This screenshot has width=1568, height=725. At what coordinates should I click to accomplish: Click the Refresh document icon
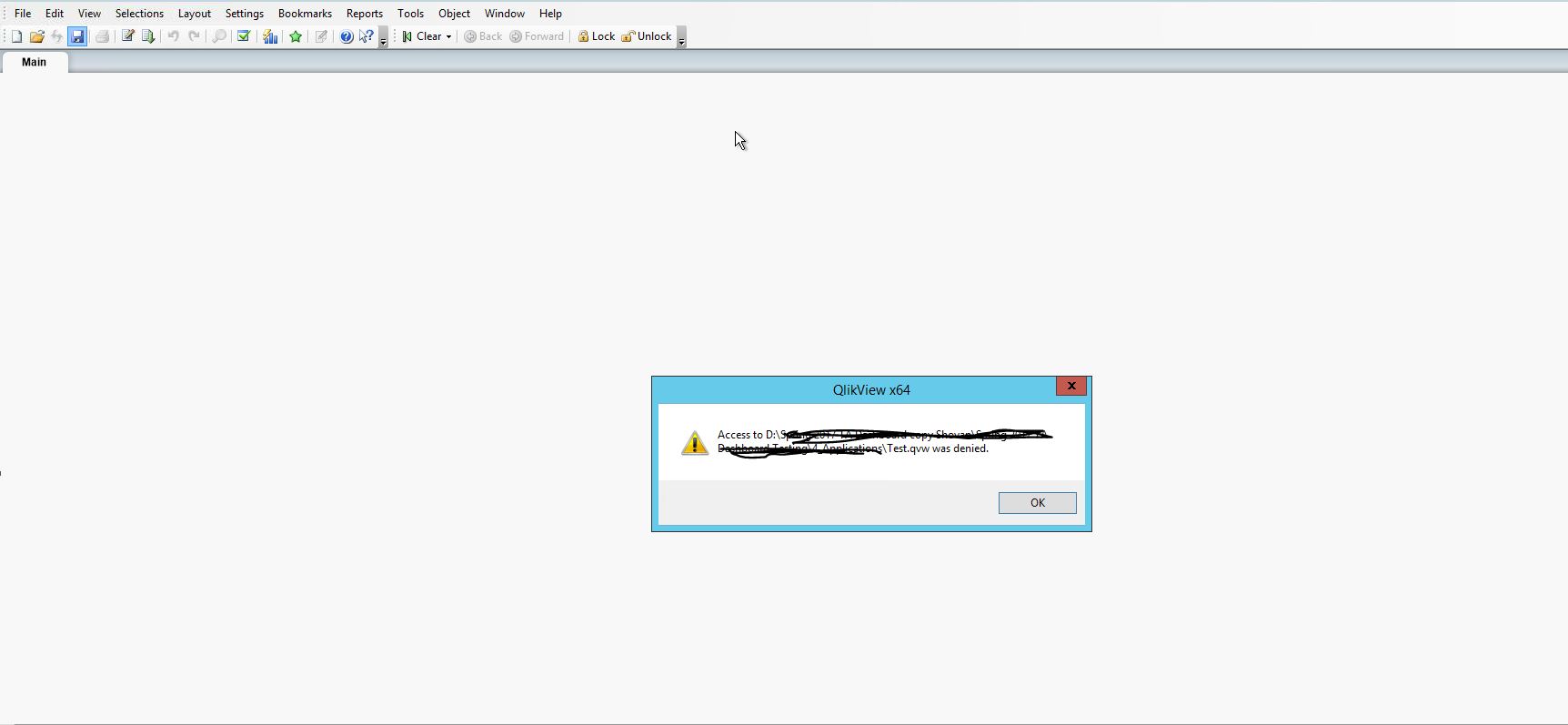coord(57,36)
